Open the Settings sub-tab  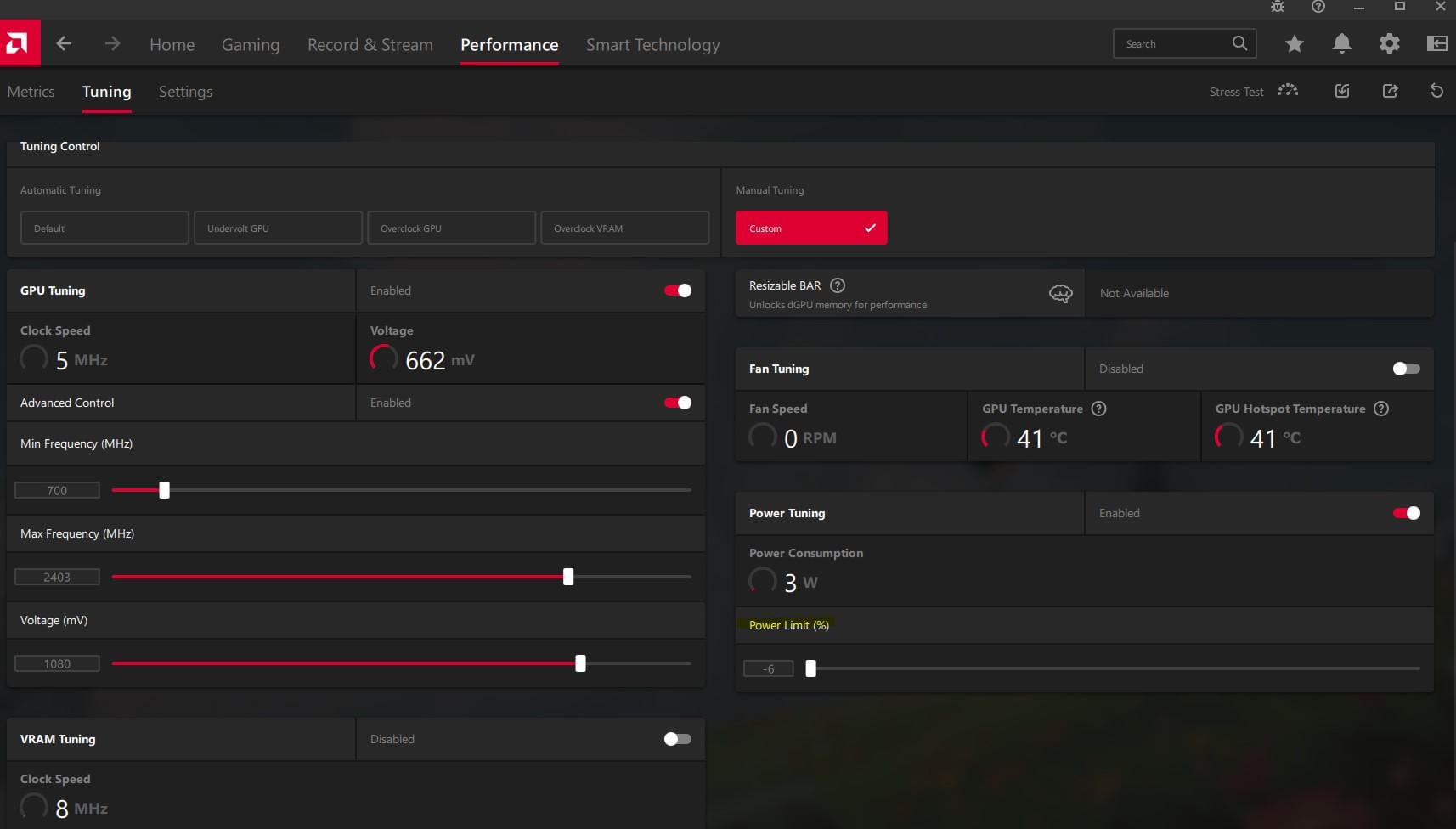[x=186, y=92]
